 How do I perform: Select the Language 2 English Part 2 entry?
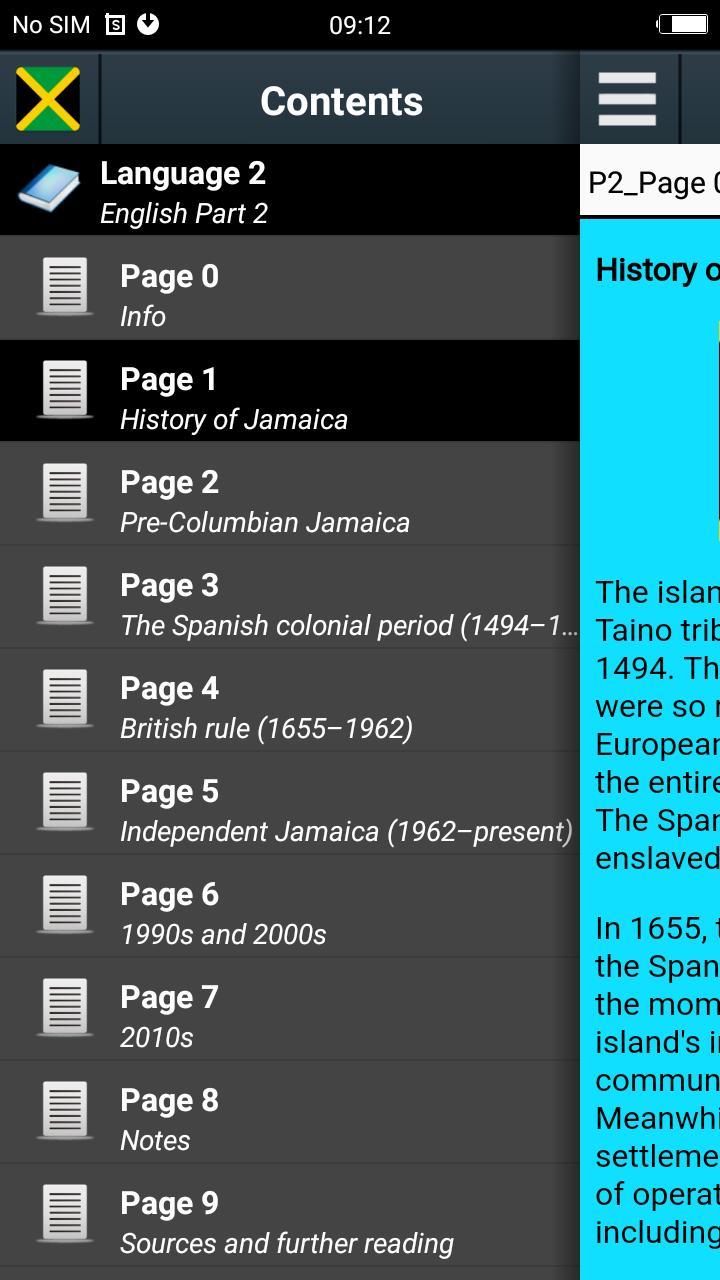250,190
